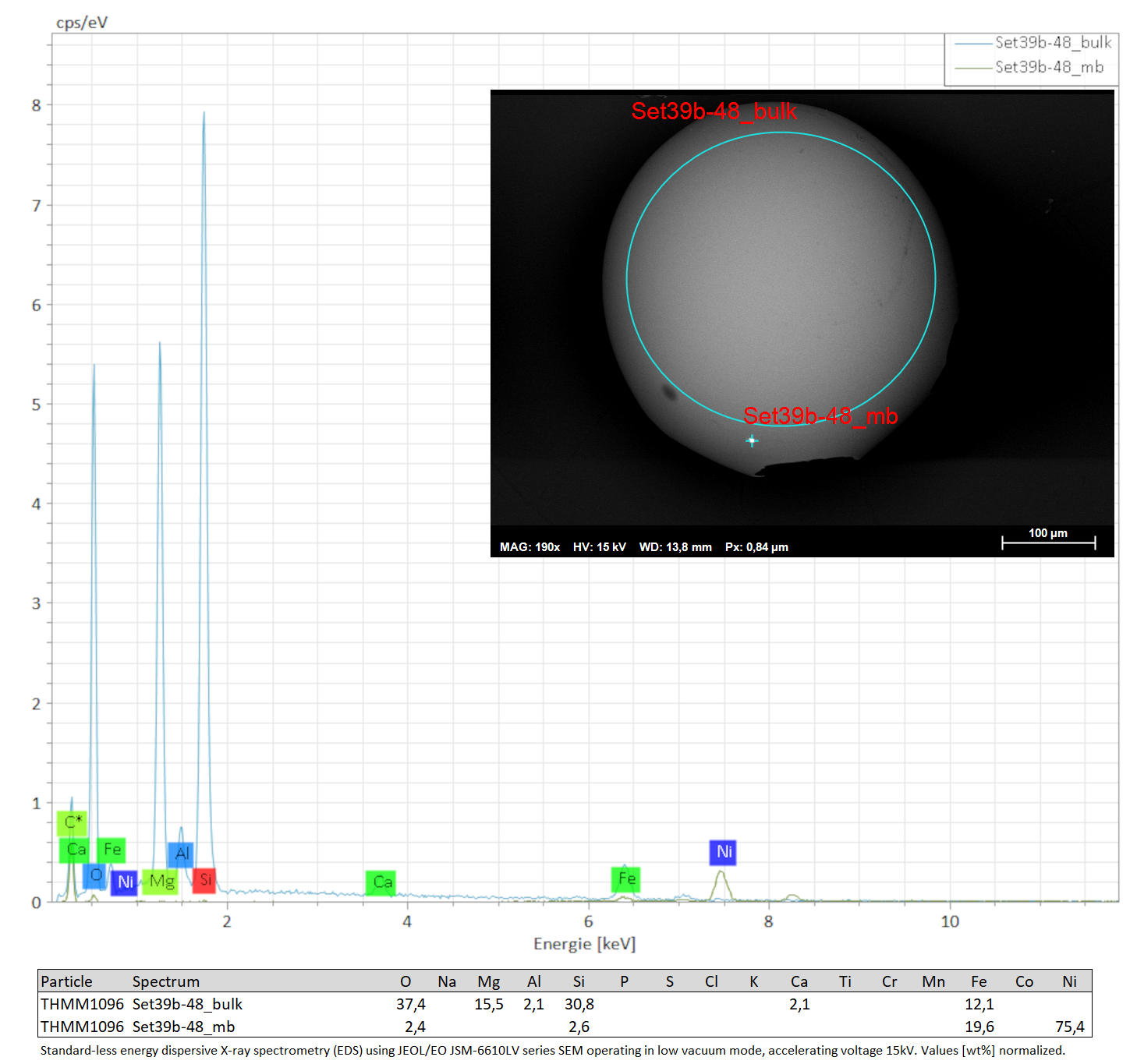The image size is (1137, 1064).
Task: Select the blue O element label
Action: pyautogui.click(x=94, y=875)
